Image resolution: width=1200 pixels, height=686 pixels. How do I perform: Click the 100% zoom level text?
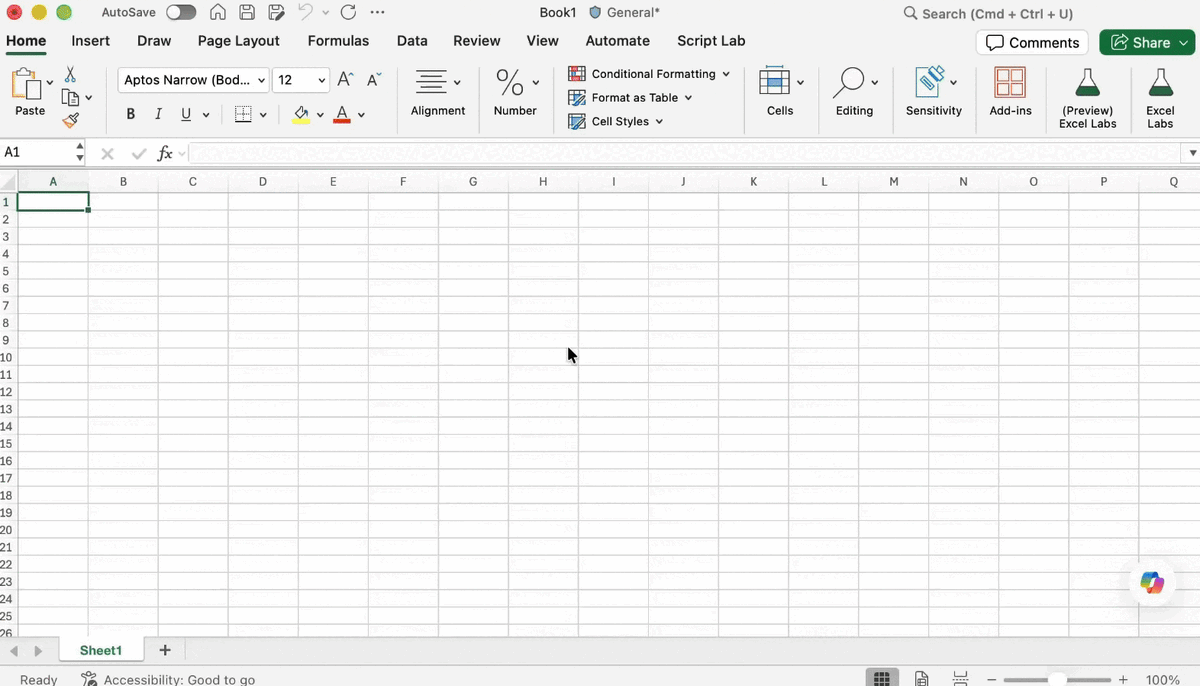coord(1163,679)
